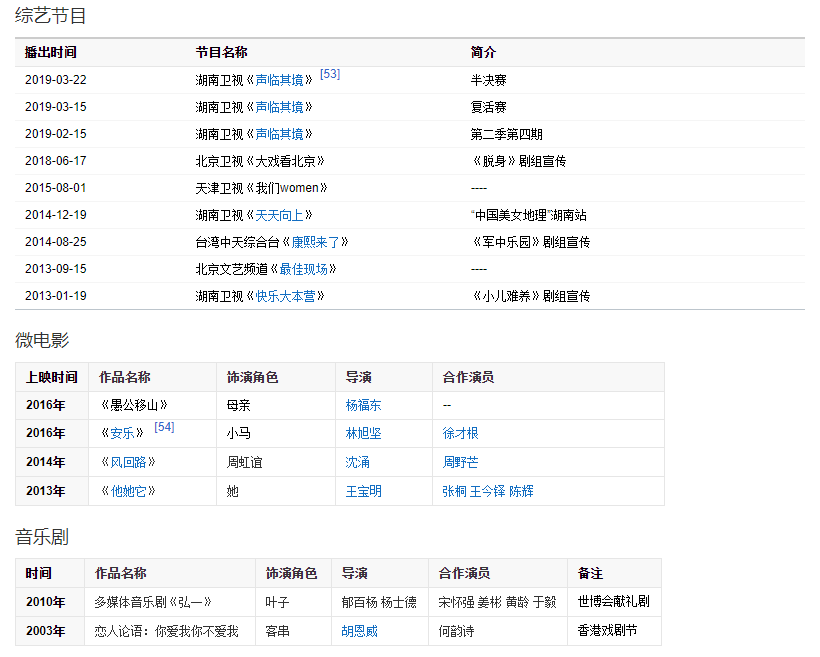Image resolution: width=820 pixels, height=657 pixels.
Task: Open director 杨福东's page
Action: (x=363, y=405)
